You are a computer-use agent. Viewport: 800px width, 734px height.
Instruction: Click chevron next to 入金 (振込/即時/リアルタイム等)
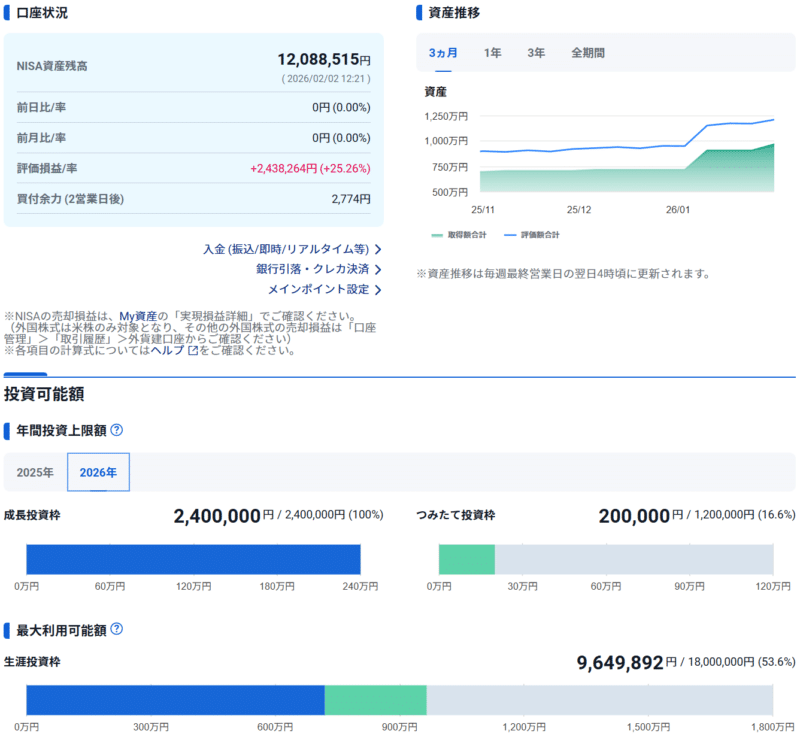pyautogui.click(x=378, y=249)
